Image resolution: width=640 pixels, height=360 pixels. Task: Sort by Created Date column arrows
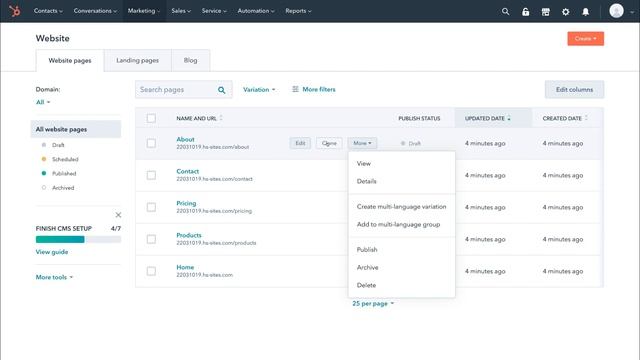(x=586, y=118)
